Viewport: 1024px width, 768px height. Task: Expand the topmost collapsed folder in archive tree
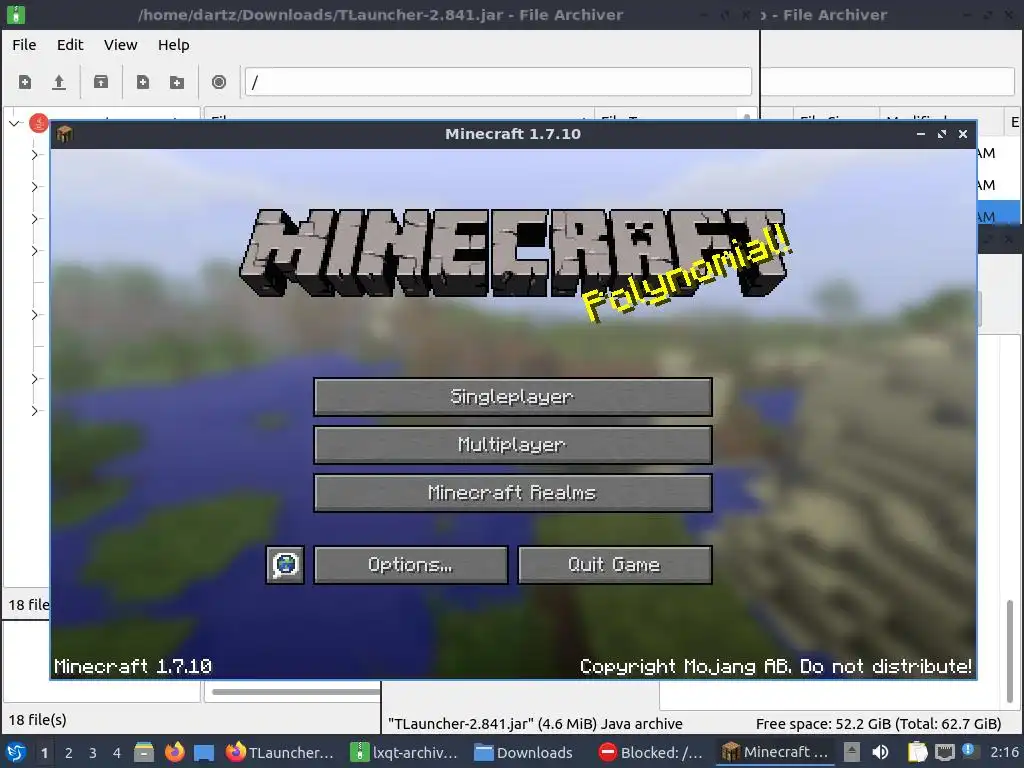(34, 155)
